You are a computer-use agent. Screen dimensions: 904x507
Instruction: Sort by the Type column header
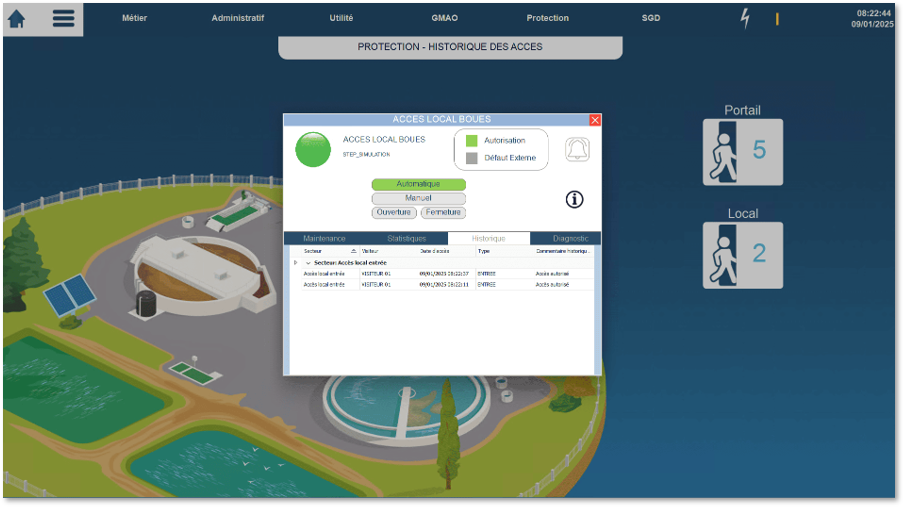pos(504,251)
